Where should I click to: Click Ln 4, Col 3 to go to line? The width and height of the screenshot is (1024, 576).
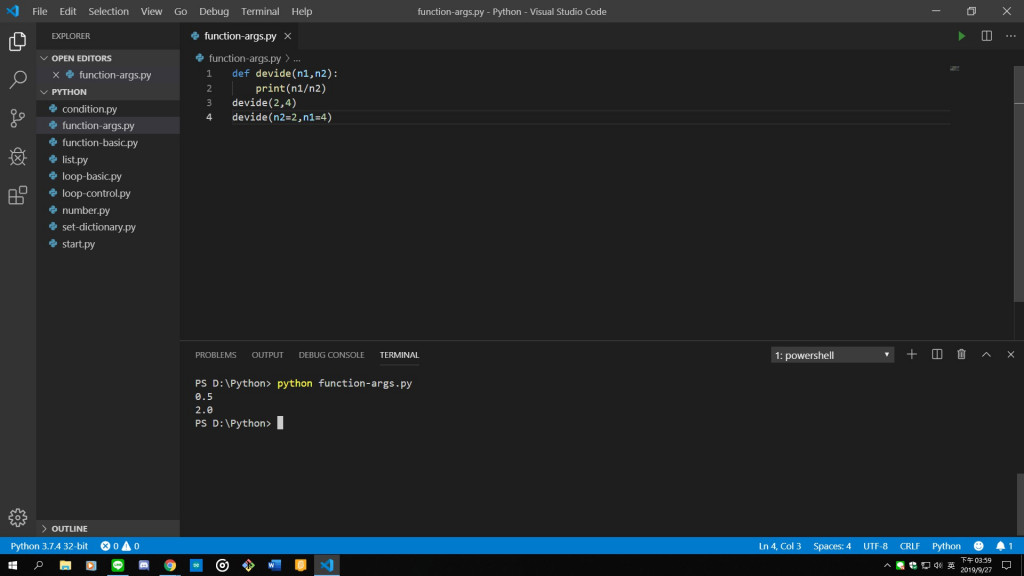780,546
